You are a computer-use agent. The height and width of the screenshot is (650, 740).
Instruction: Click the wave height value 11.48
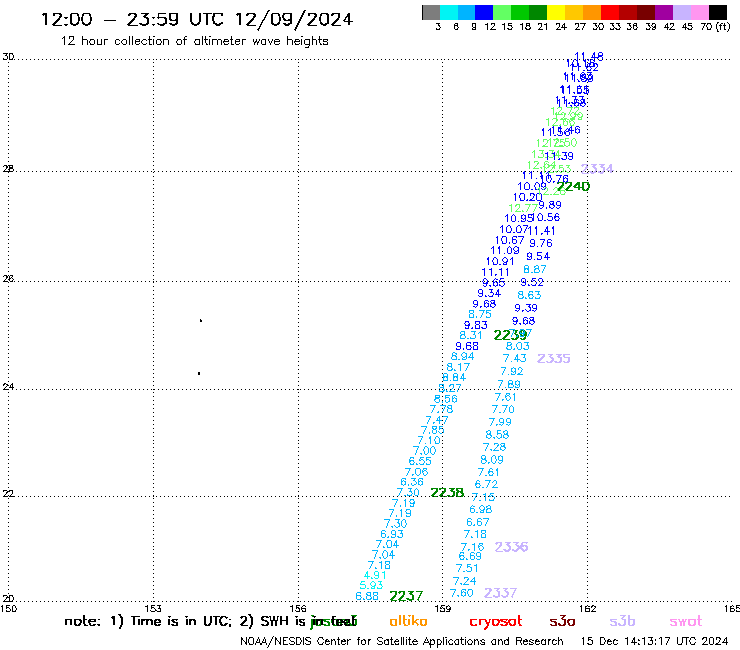tap(589, 57)
